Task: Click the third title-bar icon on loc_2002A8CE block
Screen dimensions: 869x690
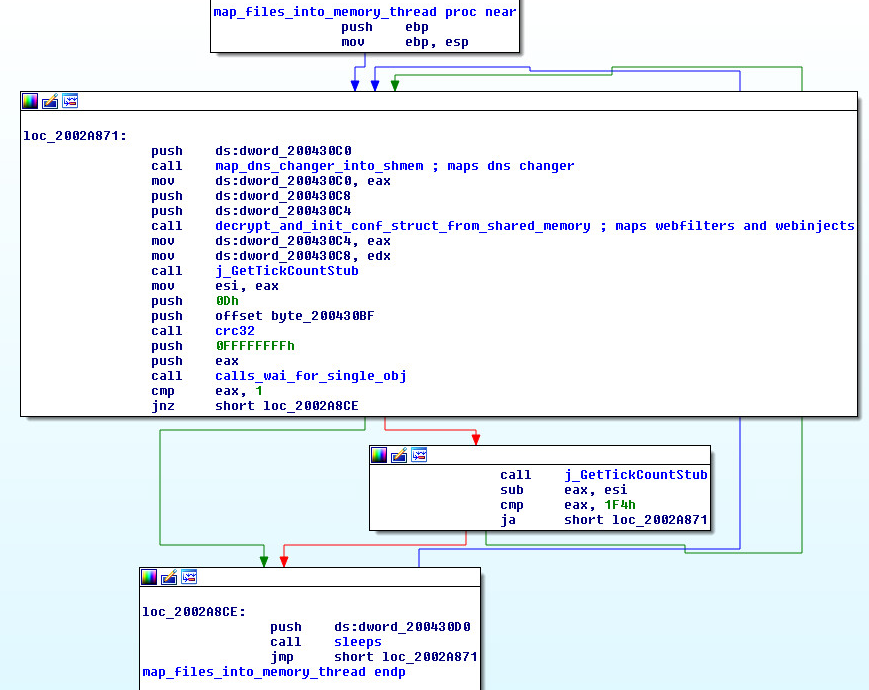Action: click(189, 577)
